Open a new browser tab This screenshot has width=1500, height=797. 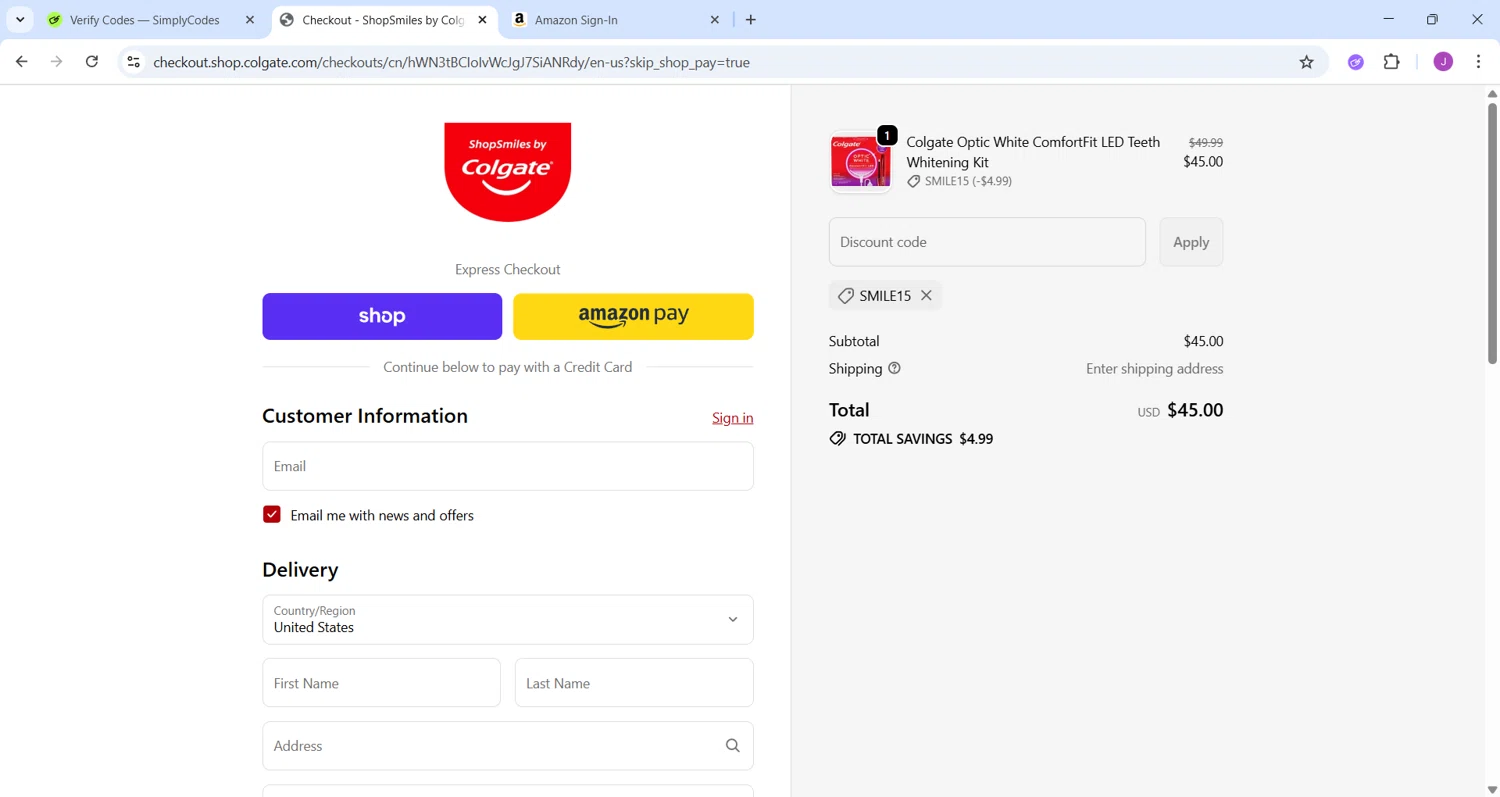751,20
